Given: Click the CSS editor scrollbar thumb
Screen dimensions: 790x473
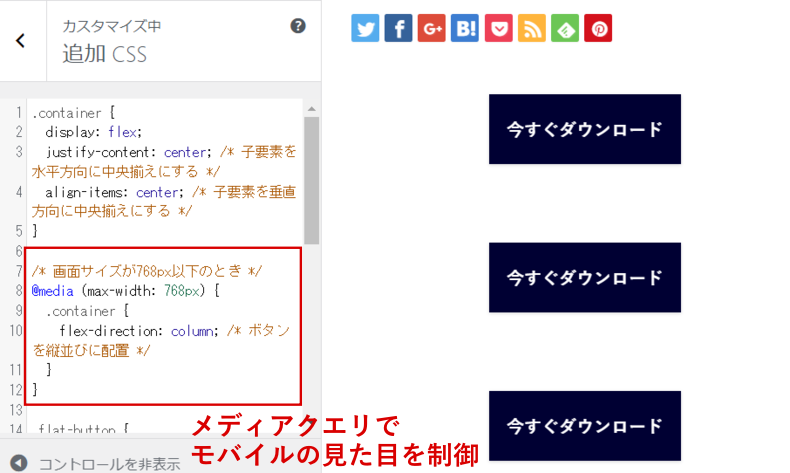Looking at the screenshot, I should (x=312, y=180).
